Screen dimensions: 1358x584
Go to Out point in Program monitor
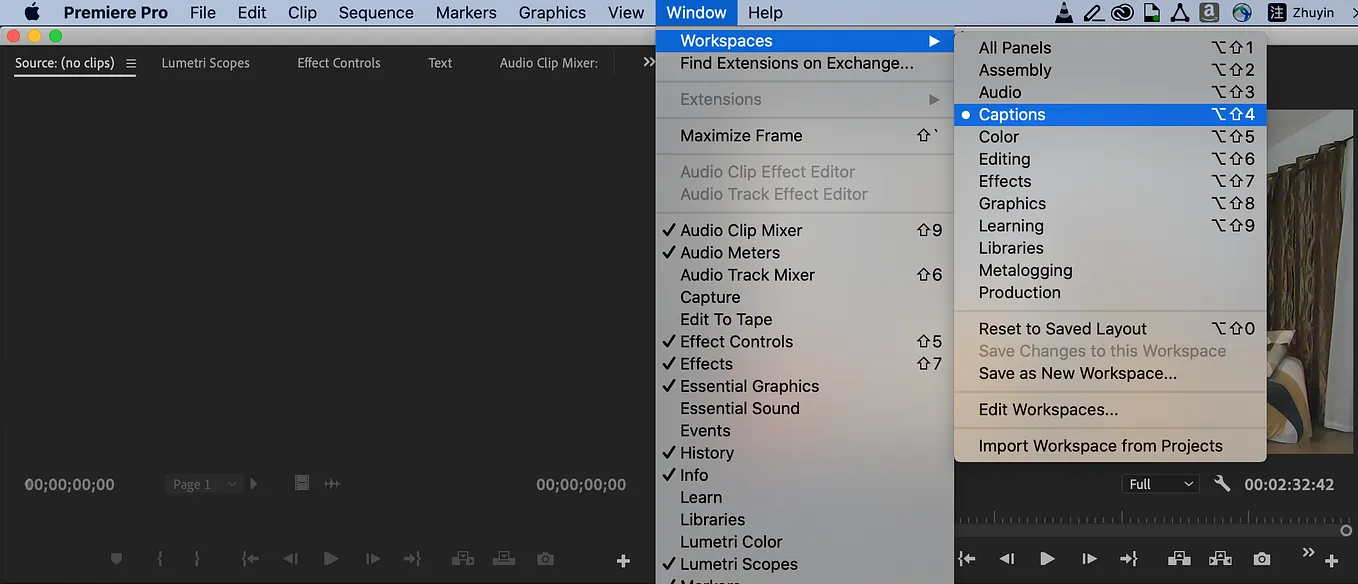[1129, 559]
